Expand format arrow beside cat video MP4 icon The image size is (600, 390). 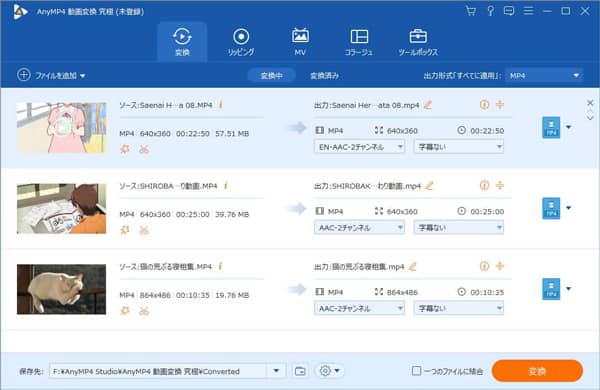[569, 289]
